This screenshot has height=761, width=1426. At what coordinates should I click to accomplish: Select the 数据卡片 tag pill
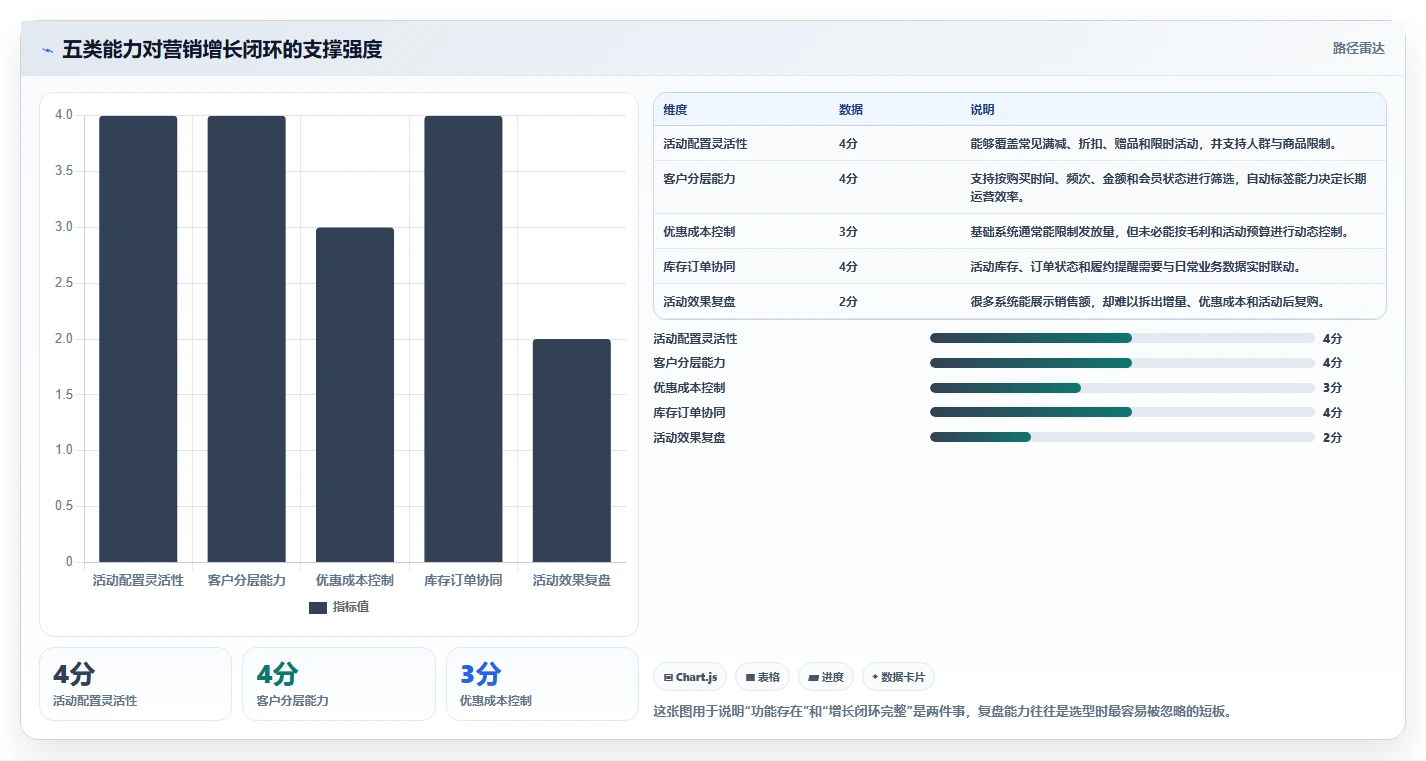(x=898, y=677)
